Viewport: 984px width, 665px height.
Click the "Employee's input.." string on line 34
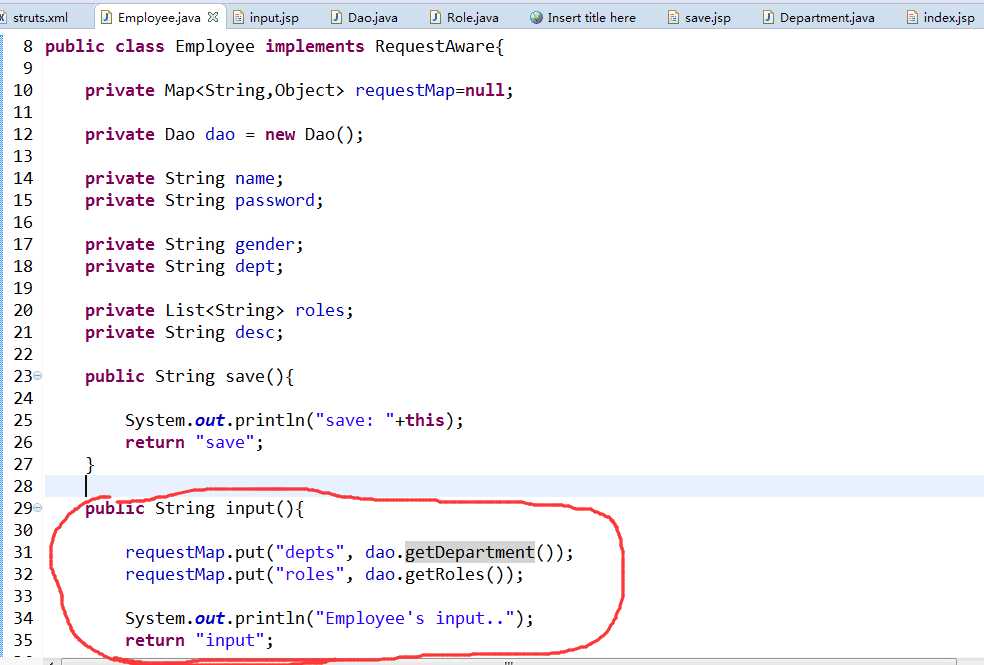tap(415, 618)
